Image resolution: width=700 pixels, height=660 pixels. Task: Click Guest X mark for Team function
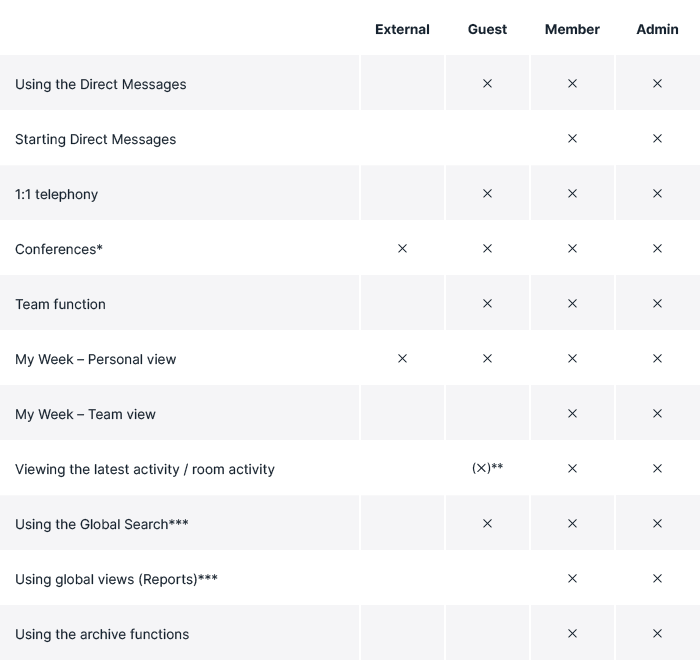click(487, 304)
